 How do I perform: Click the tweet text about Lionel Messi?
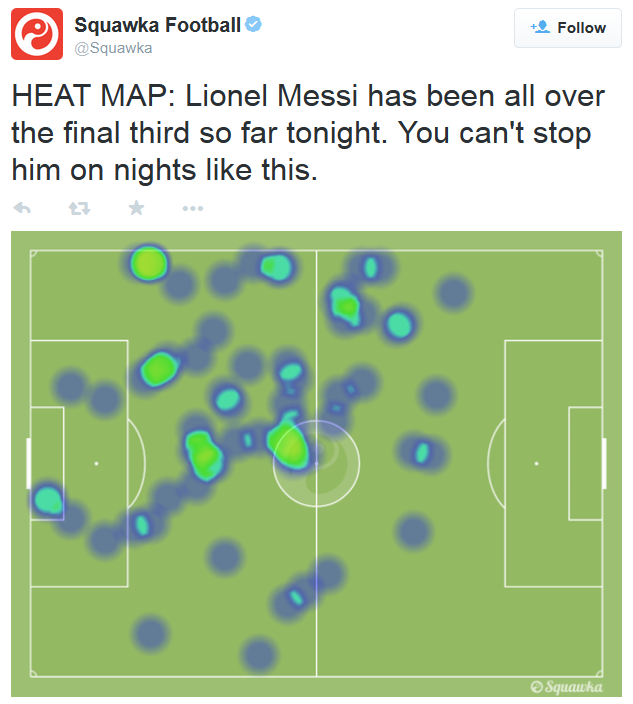point(310,133)
